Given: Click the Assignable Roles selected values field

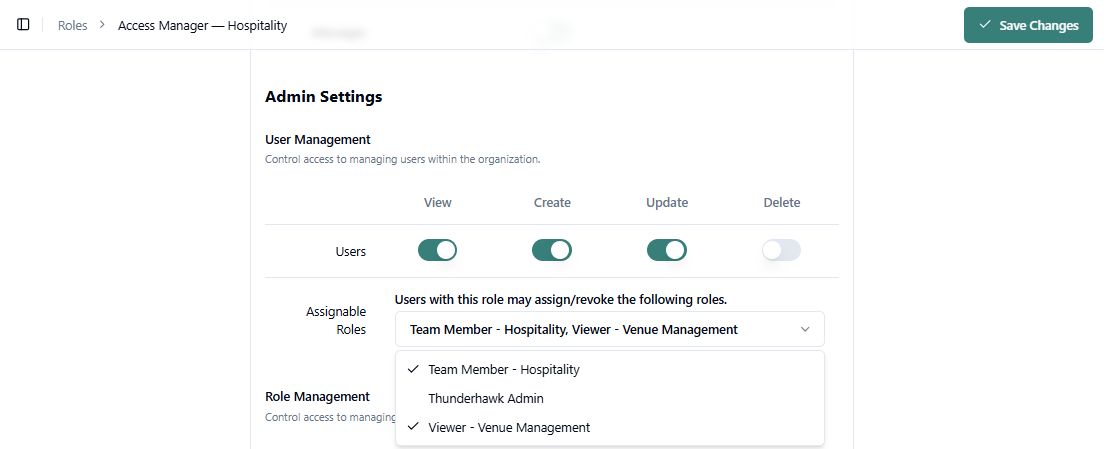Looking at the screenshot, I should (573, 329).
